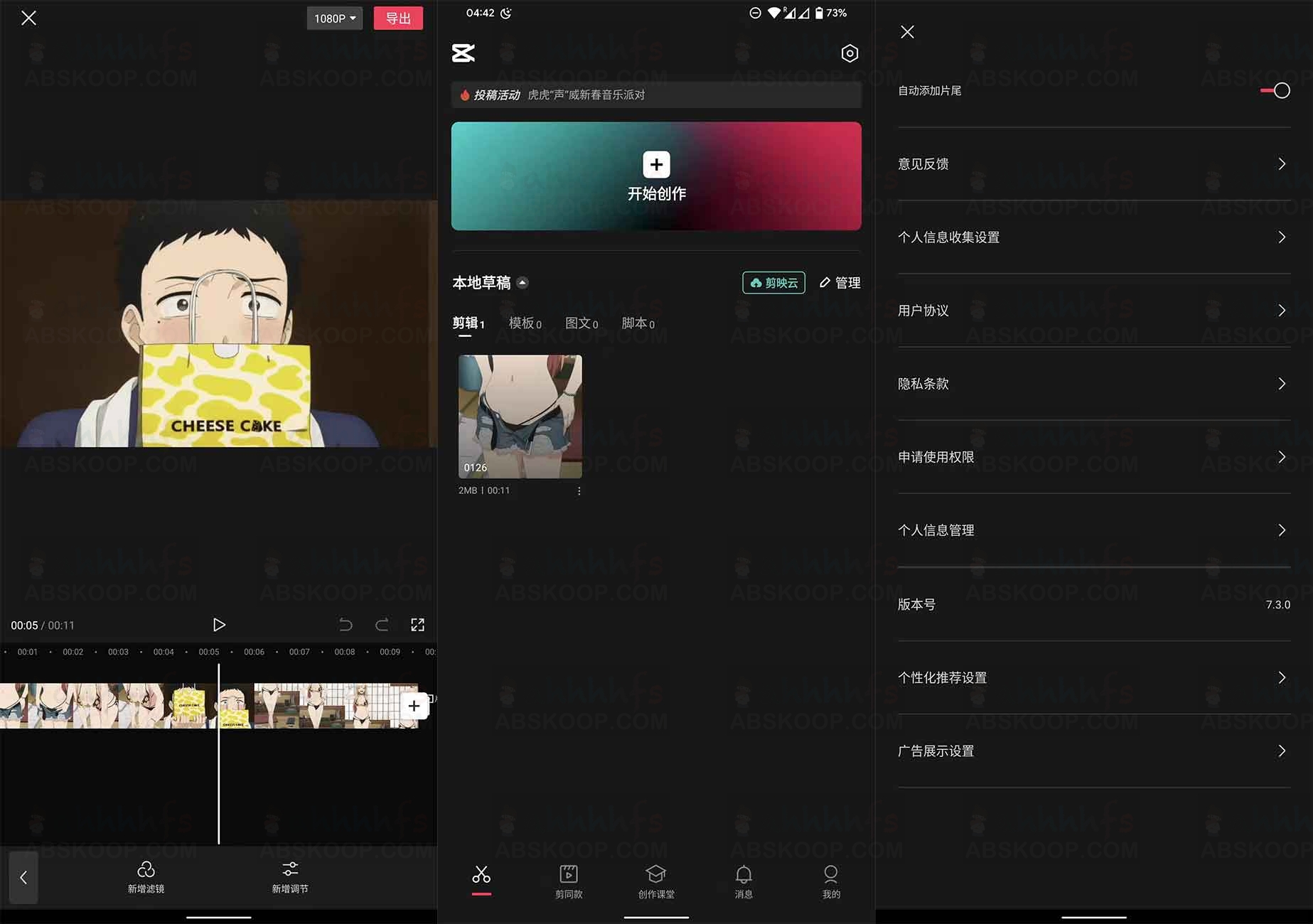Expand 个人信息收集设置 chevron
1313x924 pixels.
(1282, 237)
